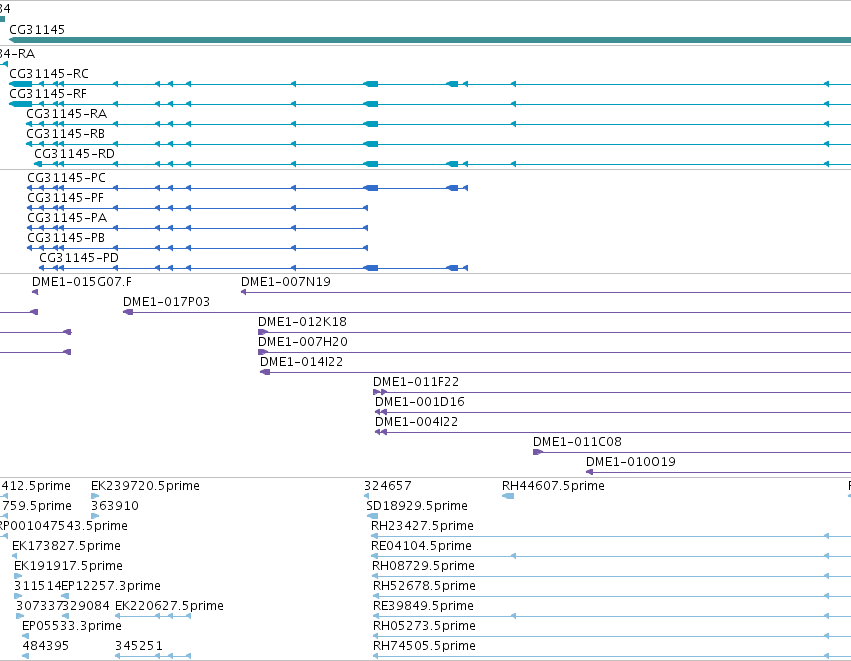The height and width of the screenshot is (661, 851).
Task: Select EST RH08729.5prime label
Action: point(423,567)
